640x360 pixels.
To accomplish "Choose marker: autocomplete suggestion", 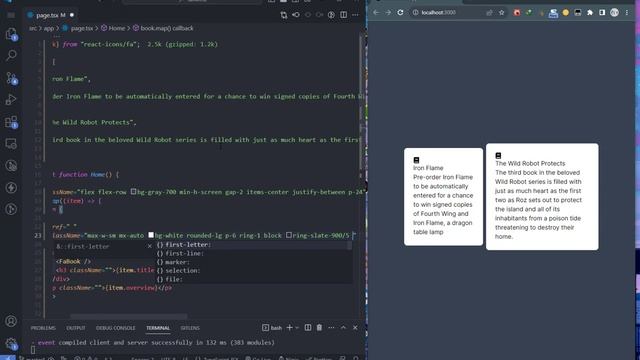I will click(254, 262).
